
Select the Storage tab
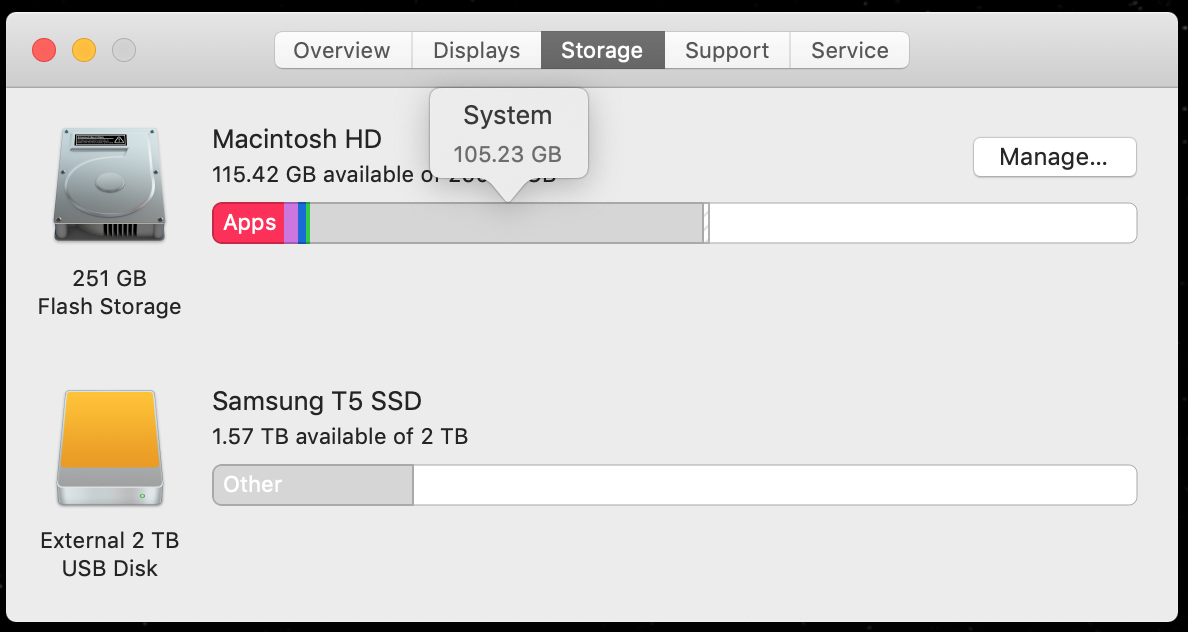coord(602,50)
